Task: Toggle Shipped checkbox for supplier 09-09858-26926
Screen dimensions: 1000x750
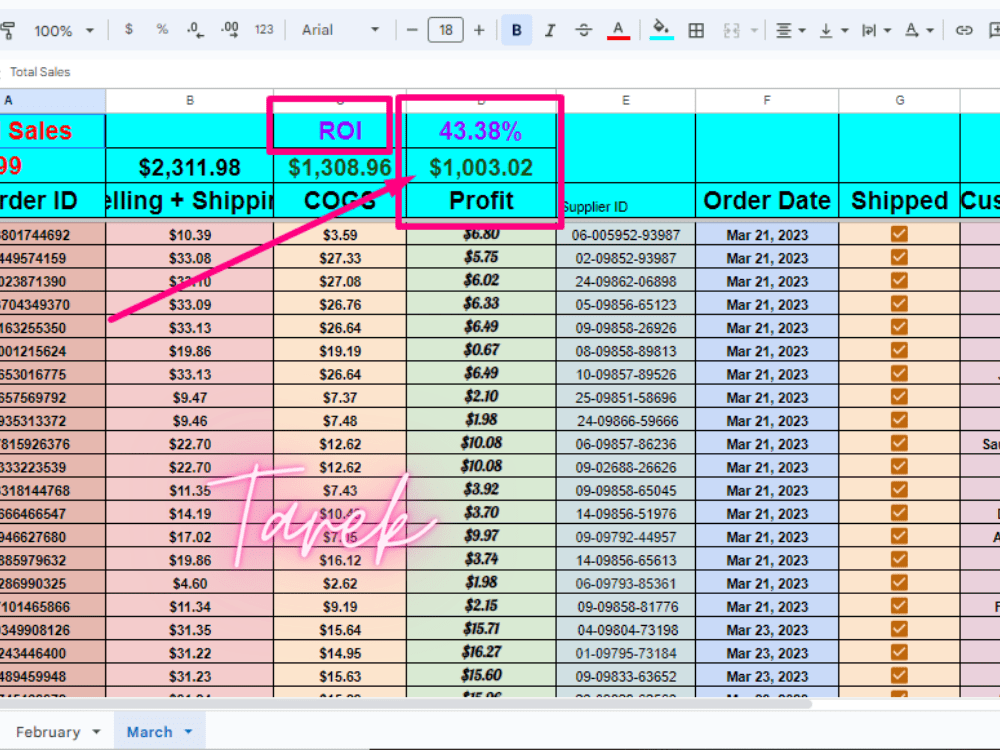Action: [x=899, y=327]
